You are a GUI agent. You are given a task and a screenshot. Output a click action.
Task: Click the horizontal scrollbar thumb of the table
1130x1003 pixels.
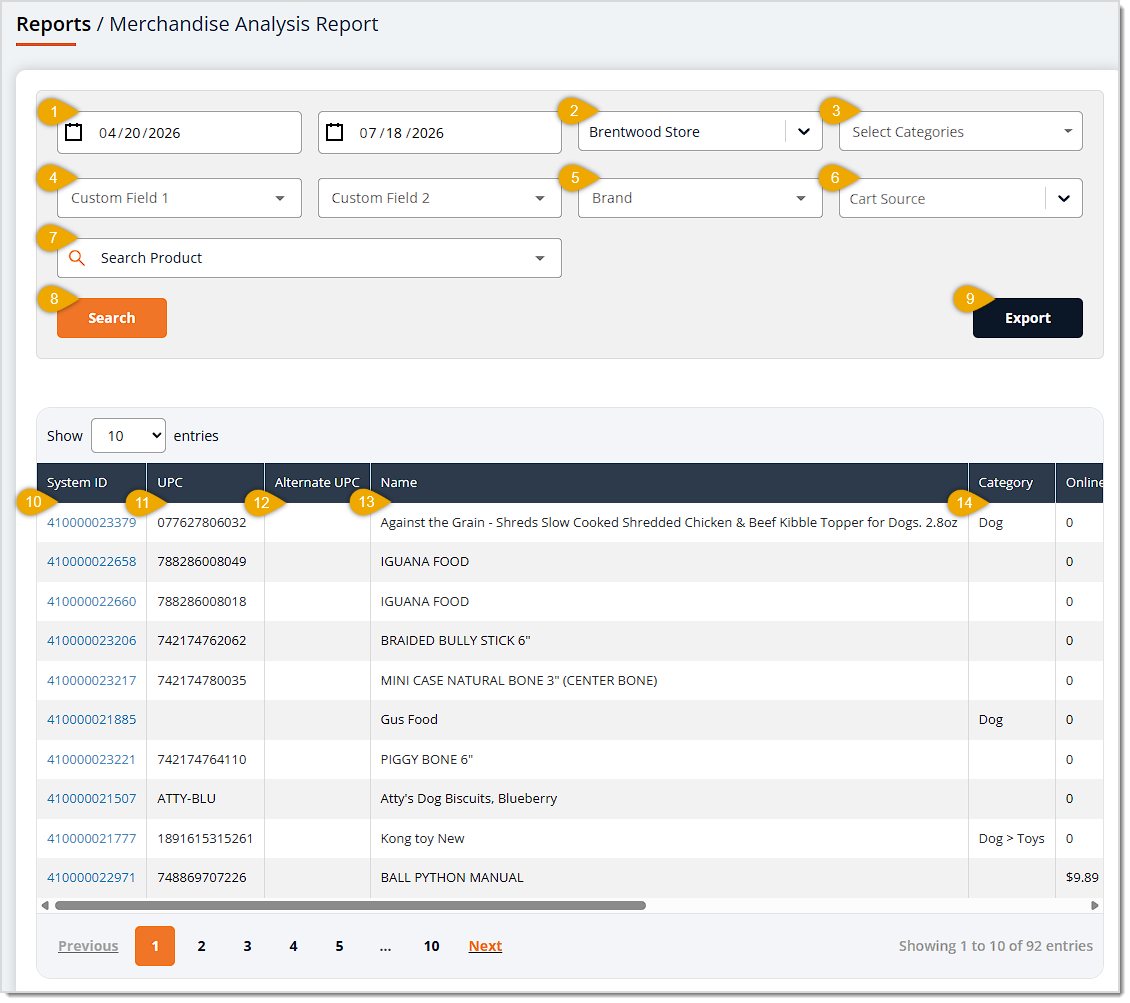(350, 906)
